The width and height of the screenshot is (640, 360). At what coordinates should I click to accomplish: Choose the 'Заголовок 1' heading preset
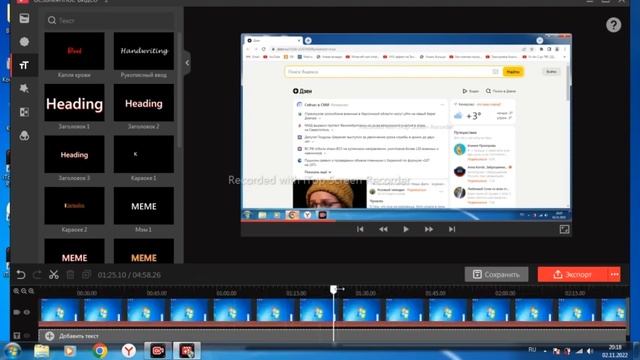coord(74,103)
